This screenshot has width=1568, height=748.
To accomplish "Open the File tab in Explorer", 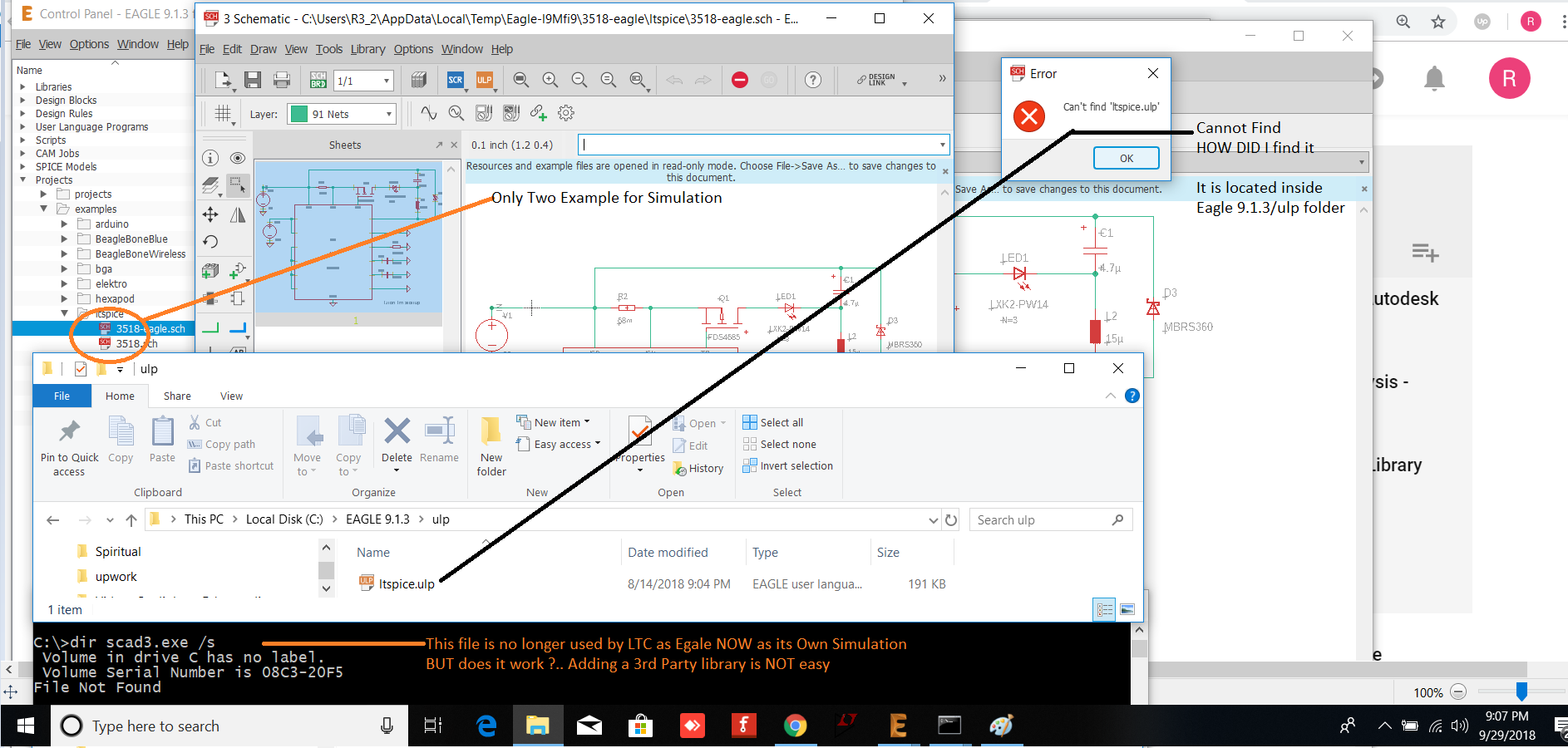I will (62, 396).
